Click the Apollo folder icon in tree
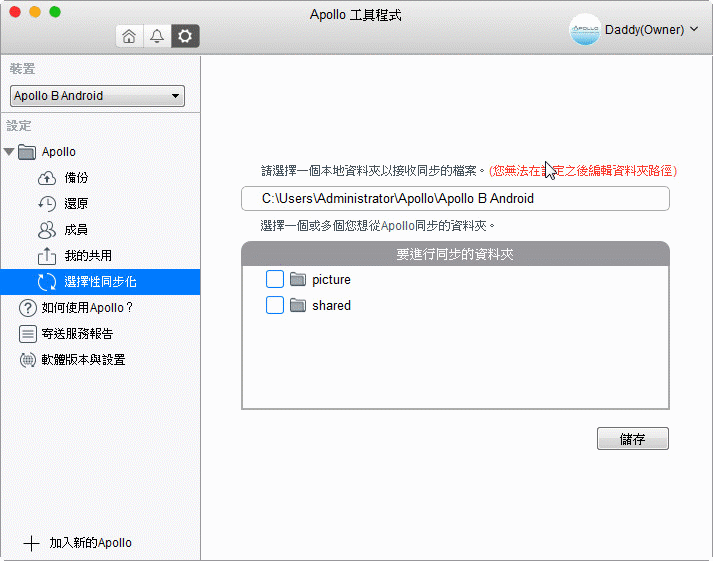 pyautogui.click(x=27, y=152)
